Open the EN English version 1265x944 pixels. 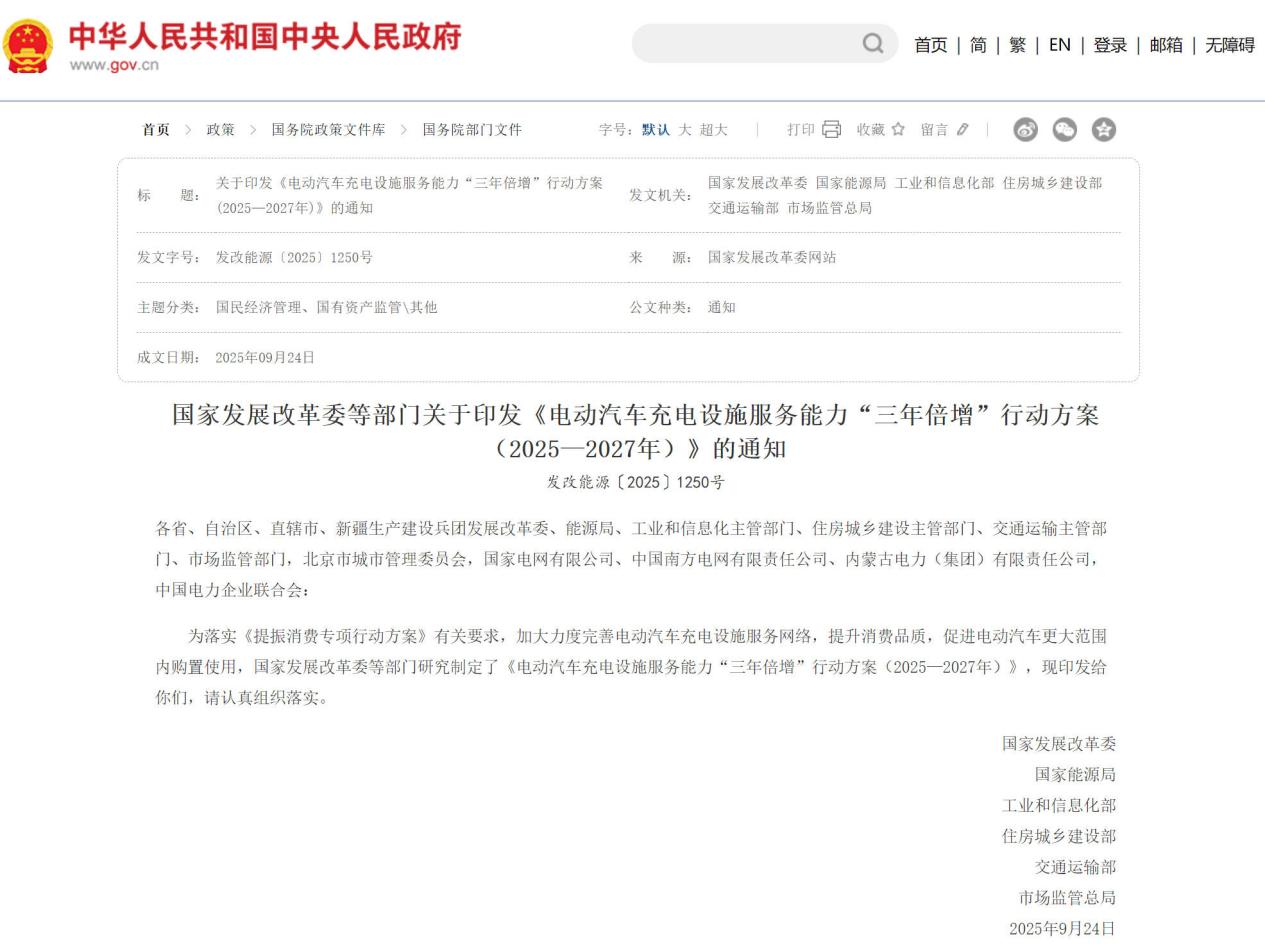[1059, 45]
